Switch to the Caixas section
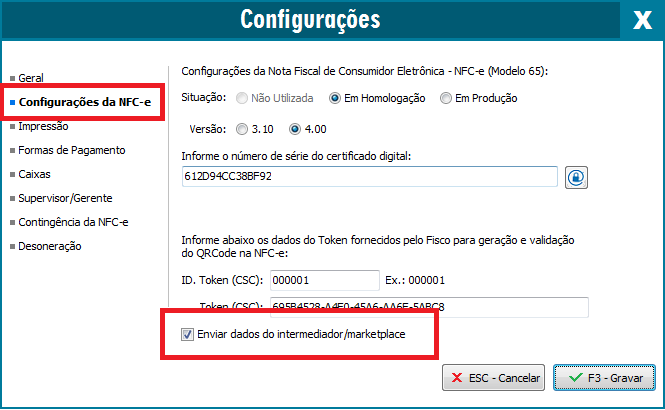Image resolution: width=665 pixels, height=410 pixels. point(35,175)
